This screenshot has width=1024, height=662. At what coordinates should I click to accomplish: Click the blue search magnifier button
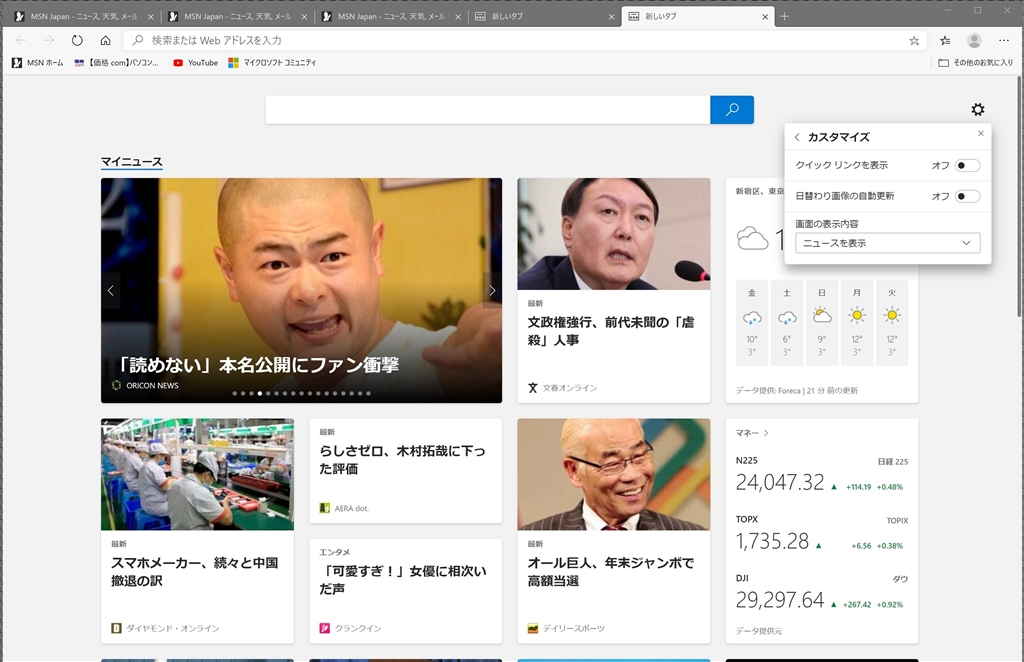[x=732, y=110]
